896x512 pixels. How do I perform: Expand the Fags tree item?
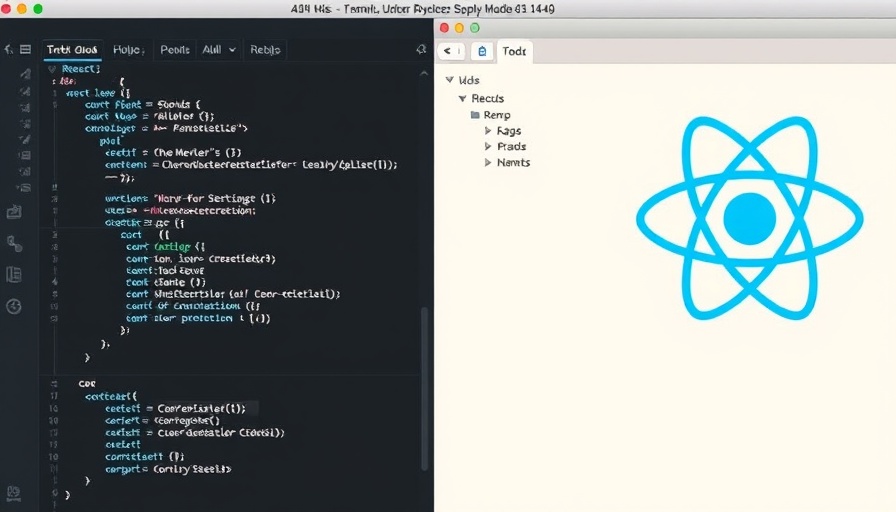487,131
